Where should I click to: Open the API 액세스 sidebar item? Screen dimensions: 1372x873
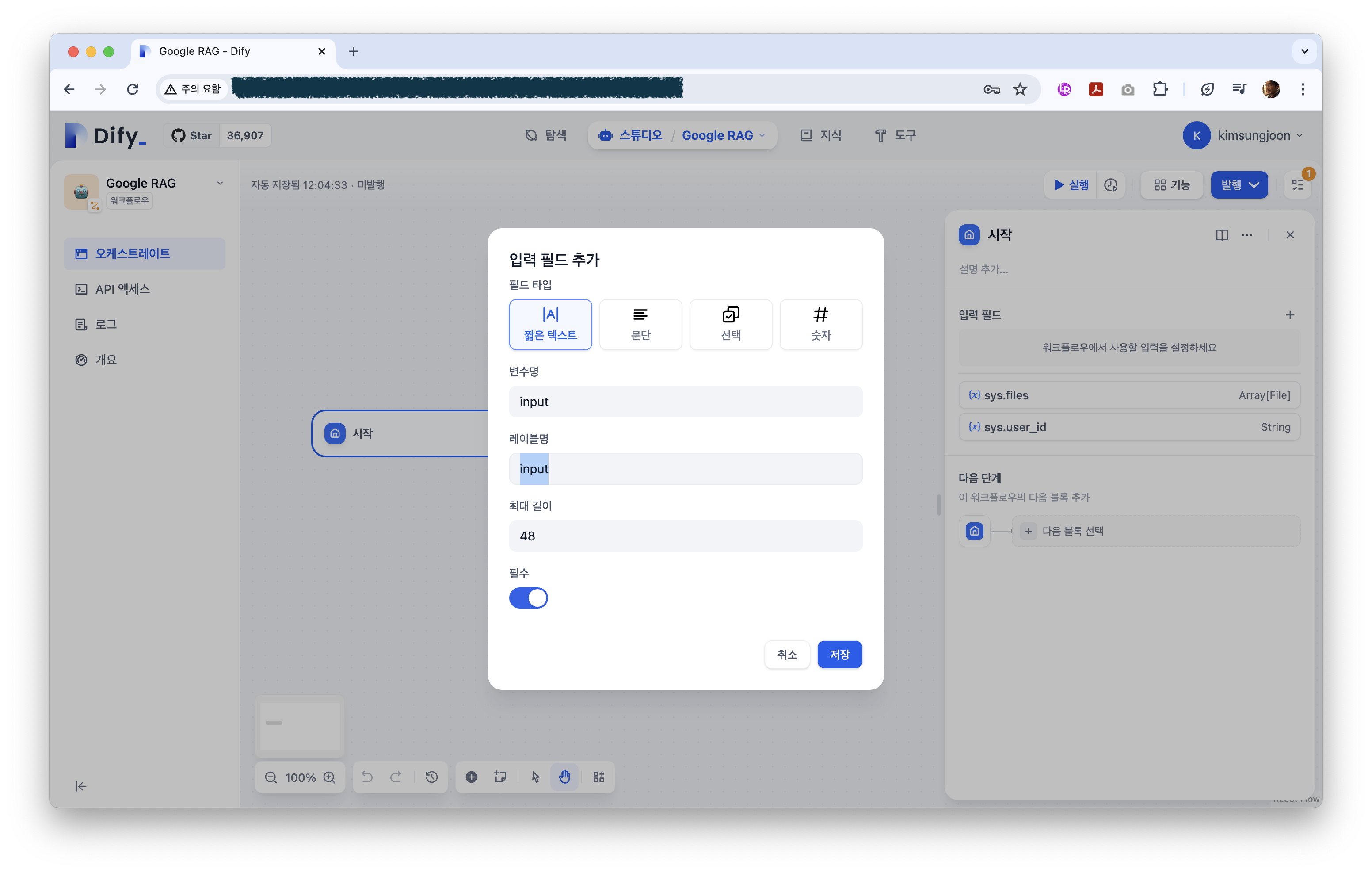[122, 289]
